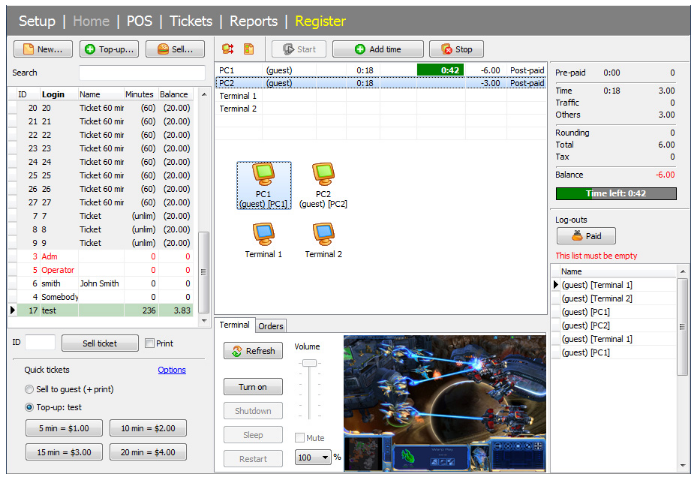
Task: Enable the Print checkbox
Action: click(151, 343)
